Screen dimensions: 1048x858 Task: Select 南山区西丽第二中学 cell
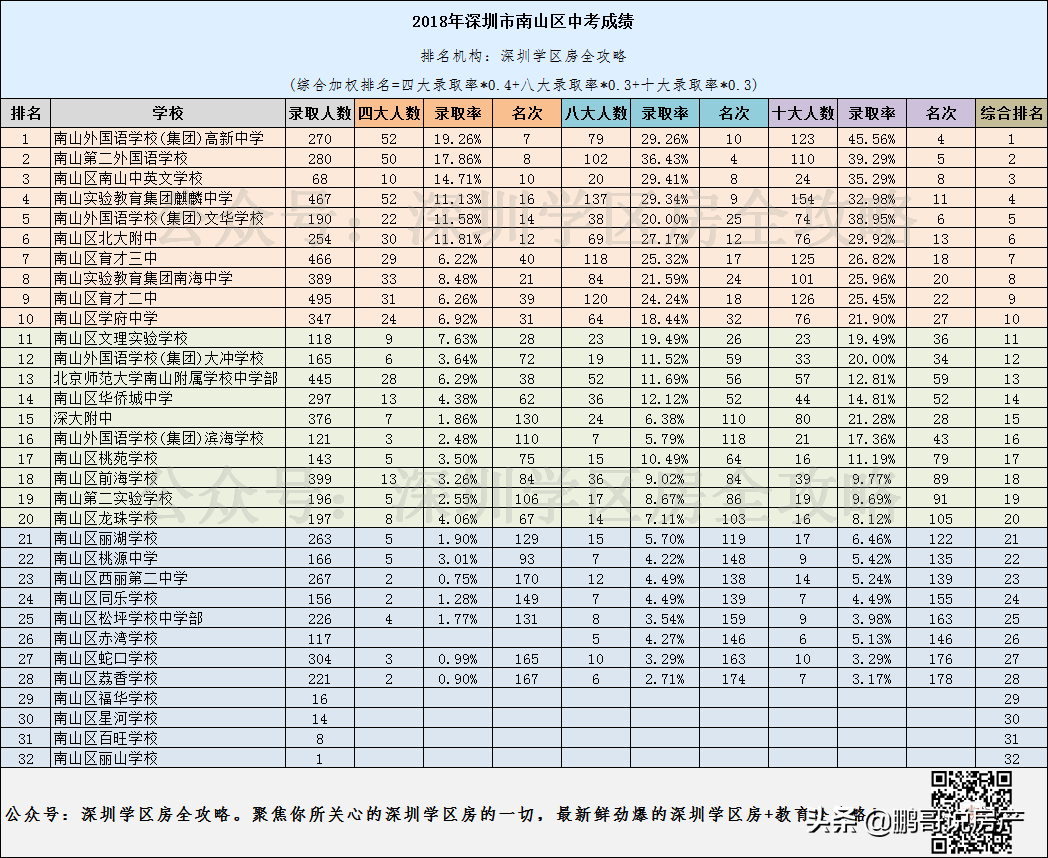click(x=168, y=579)
